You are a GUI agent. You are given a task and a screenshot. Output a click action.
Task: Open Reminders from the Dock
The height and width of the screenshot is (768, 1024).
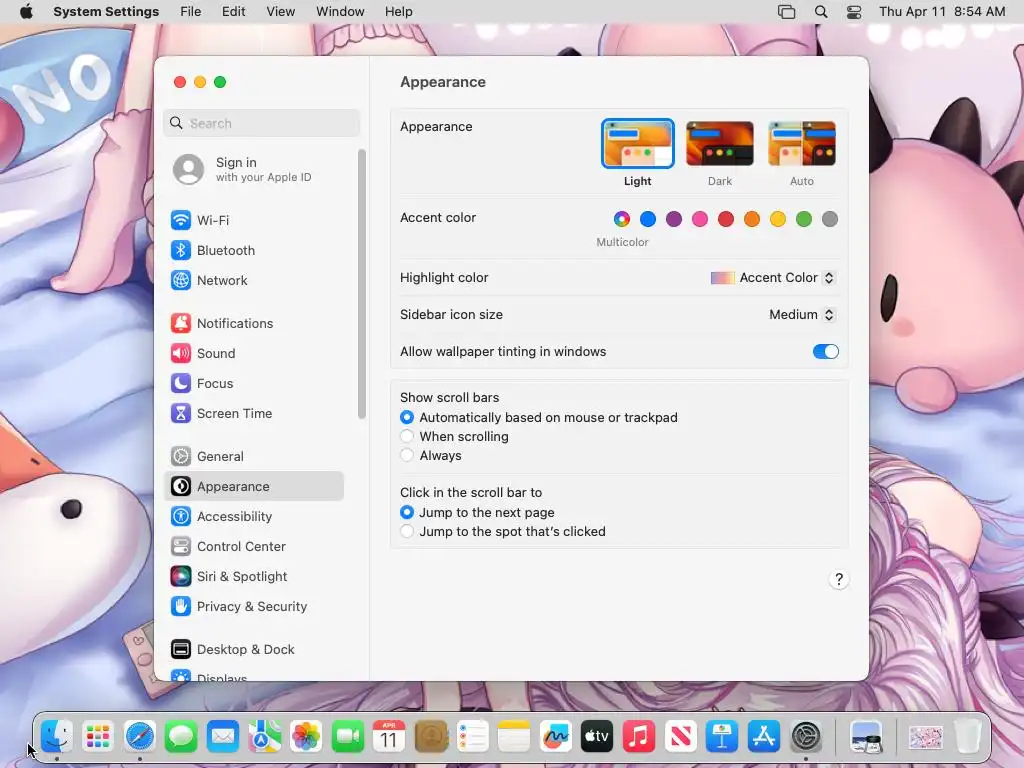(472, 737)
